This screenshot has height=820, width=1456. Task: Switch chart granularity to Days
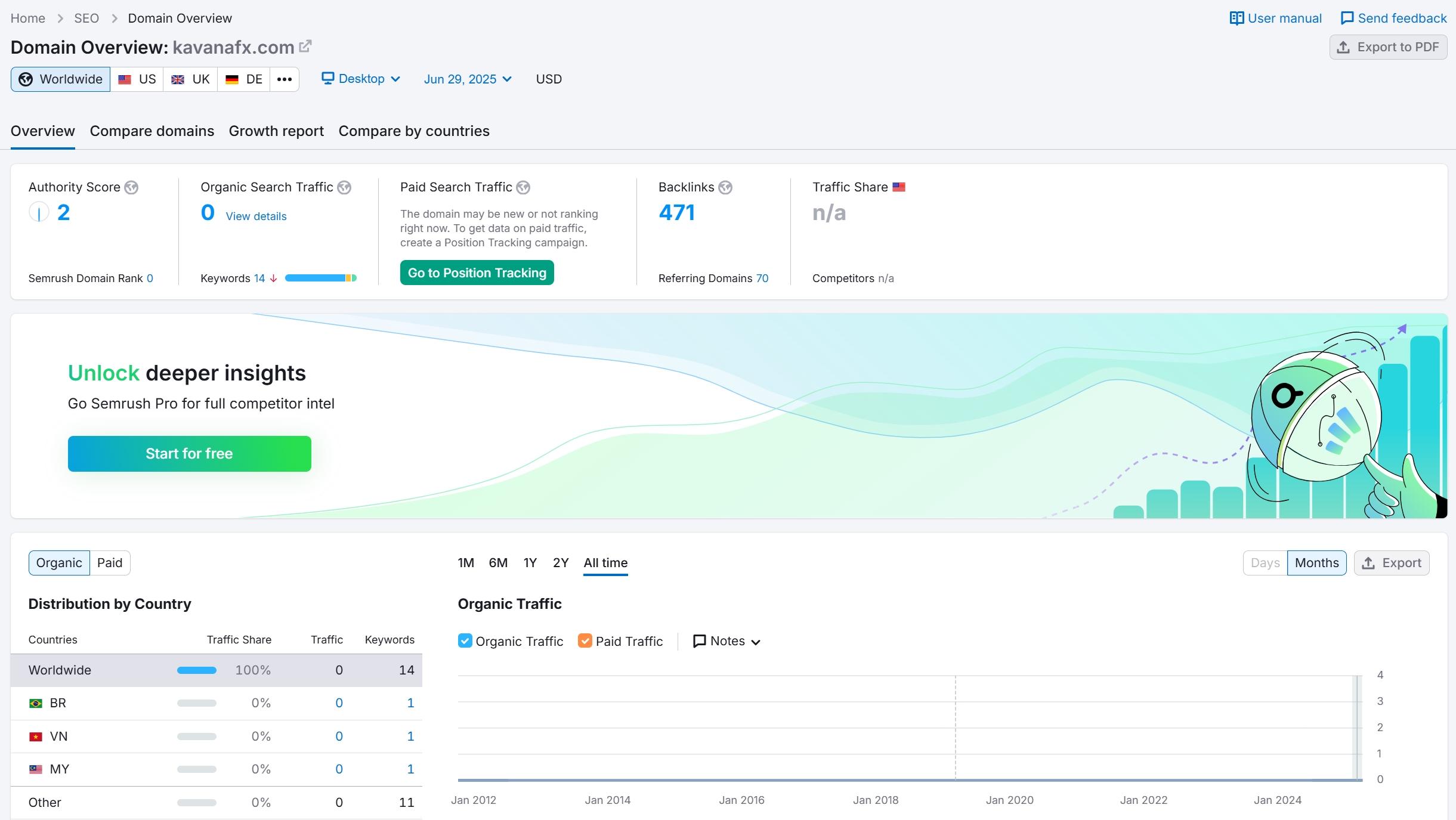tap(1265, 563)
